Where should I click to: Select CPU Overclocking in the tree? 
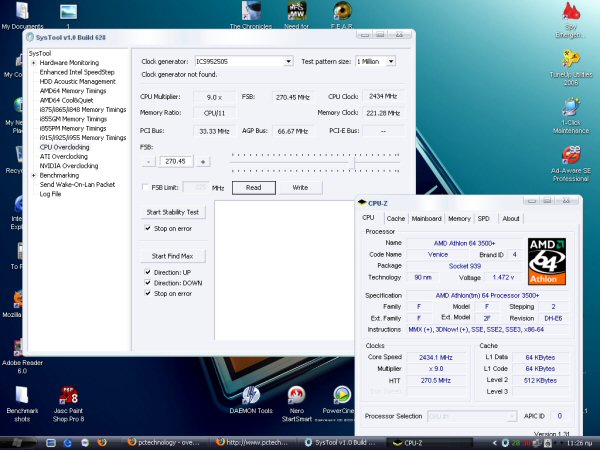[64, 147]
